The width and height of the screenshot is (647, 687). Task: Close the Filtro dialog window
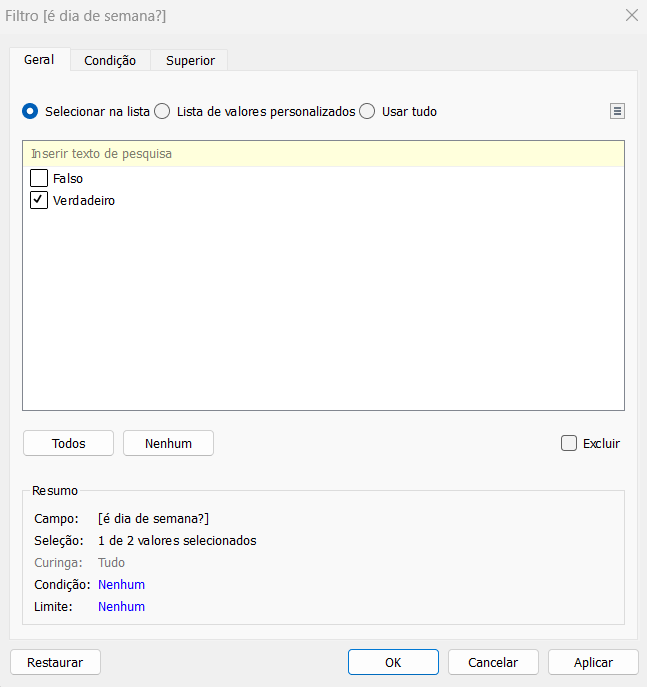point(631,15)
